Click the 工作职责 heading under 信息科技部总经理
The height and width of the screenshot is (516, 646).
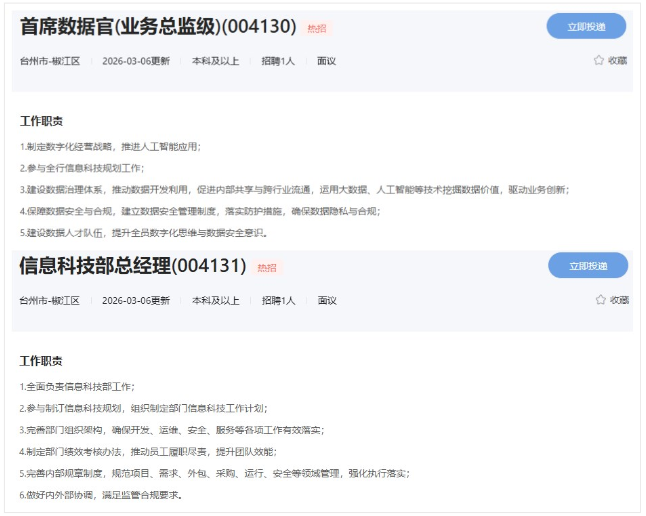click(41, 361)
